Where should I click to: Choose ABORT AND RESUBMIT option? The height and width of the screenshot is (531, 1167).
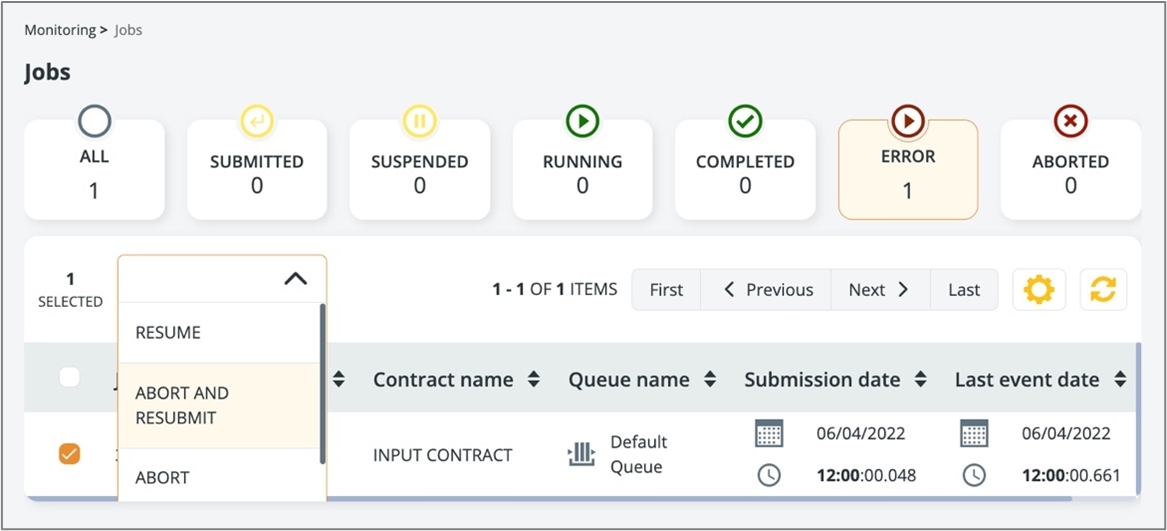(182, 405)
